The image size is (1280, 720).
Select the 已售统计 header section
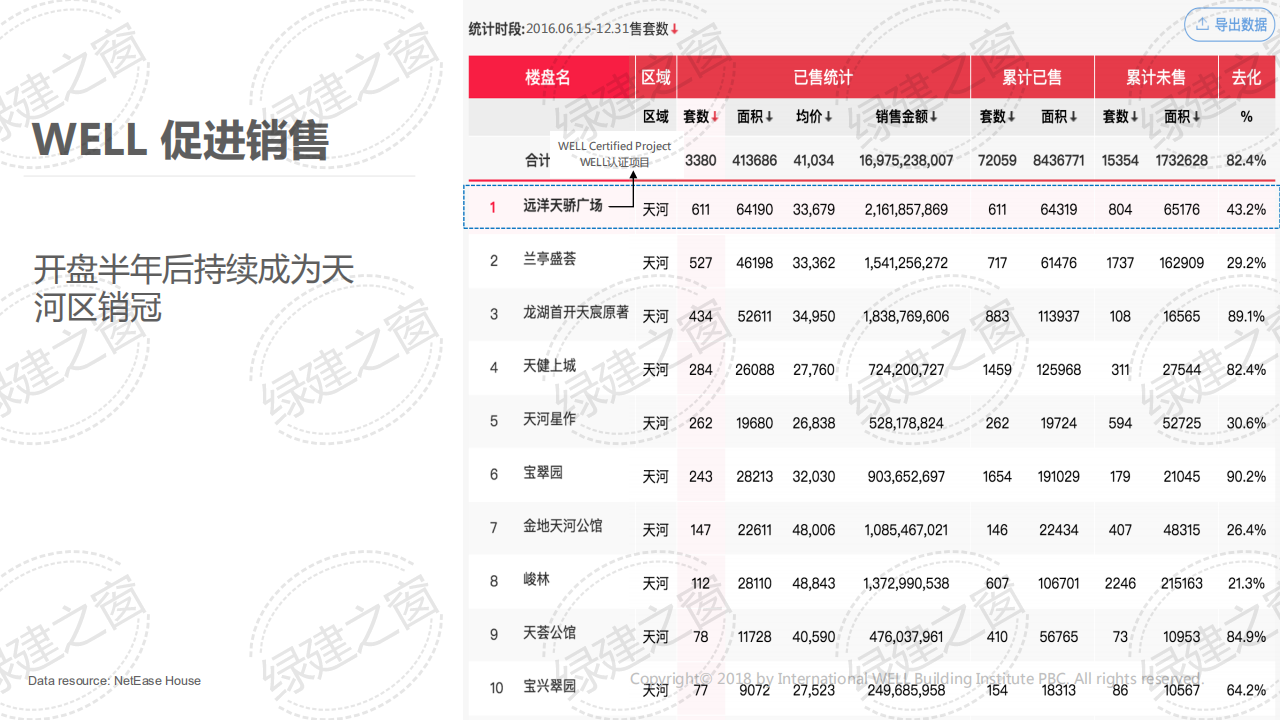[x=821, y=77]
